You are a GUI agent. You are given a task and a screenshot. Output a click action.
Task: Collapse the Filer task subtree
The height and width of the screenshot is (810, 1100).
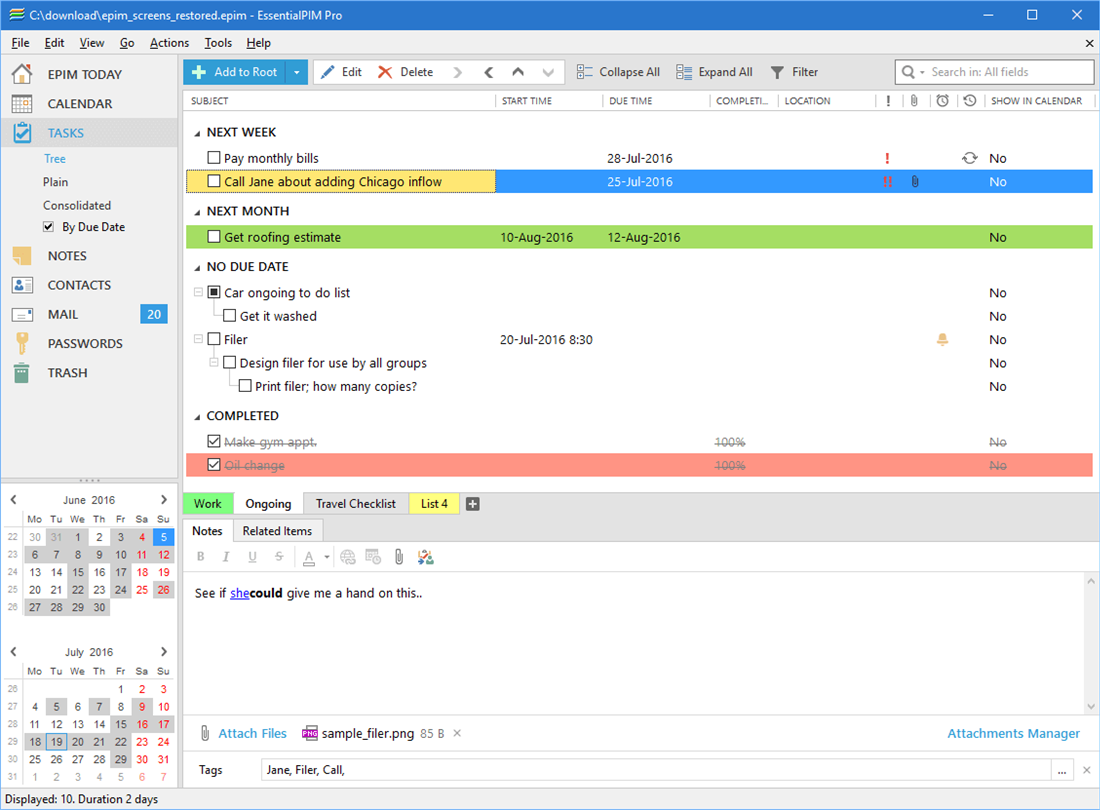198,339
